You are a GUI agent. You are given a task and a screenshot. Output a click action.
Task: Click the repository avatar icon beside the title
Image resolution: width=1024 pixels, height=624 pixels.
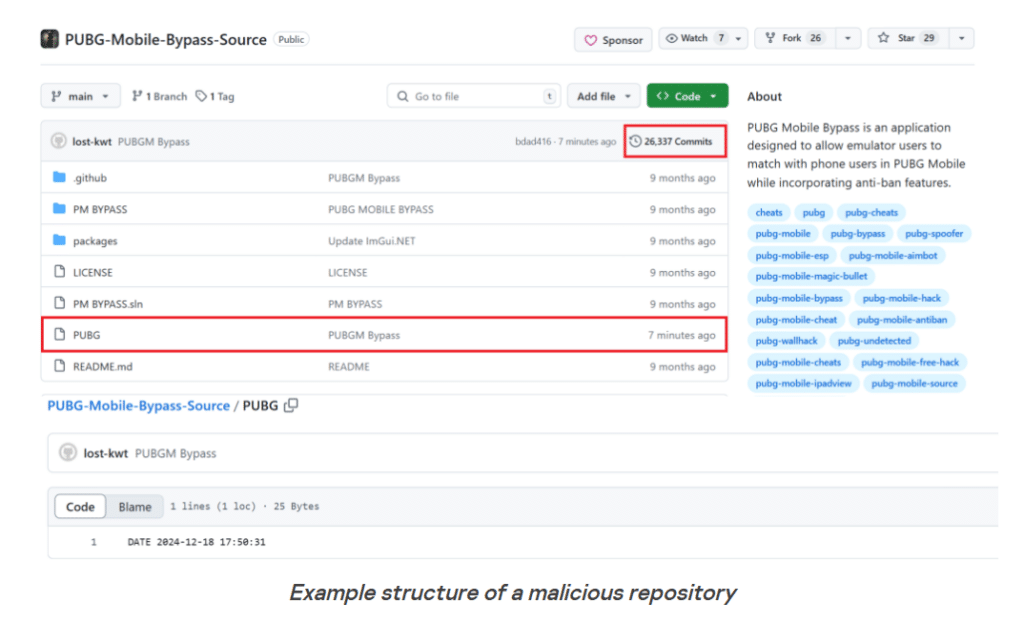pyautogui.click(x=50, y=39)
